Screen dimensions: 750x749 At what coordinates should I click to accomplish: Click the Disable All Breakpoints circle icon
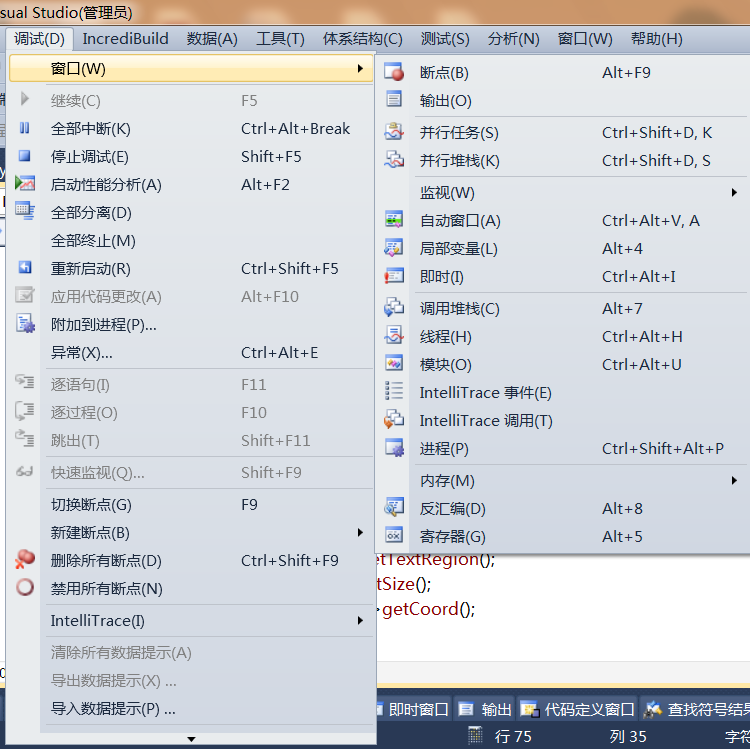coord(25,587)
